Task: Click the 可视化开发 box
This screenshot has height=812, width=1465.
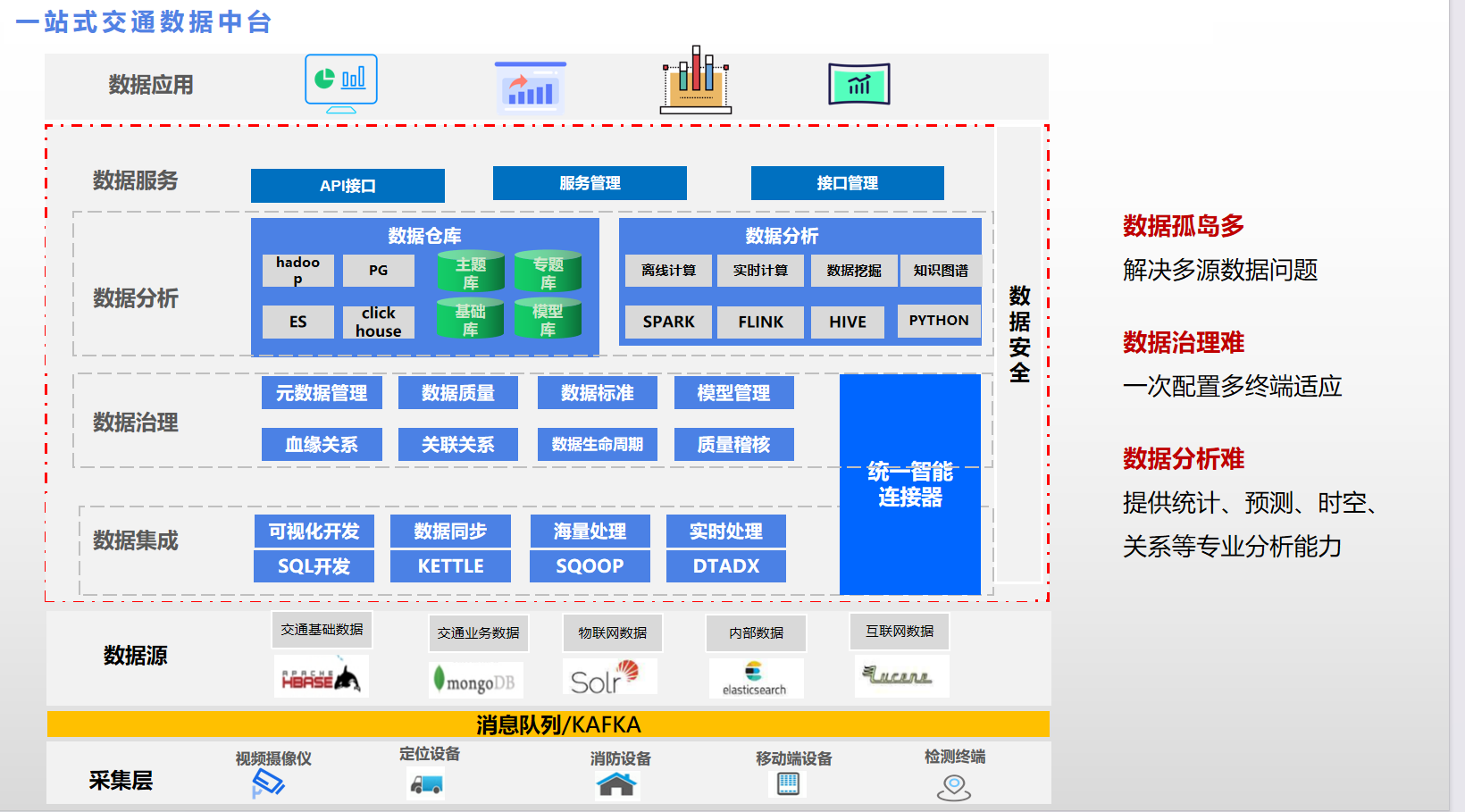Action: 314,532
